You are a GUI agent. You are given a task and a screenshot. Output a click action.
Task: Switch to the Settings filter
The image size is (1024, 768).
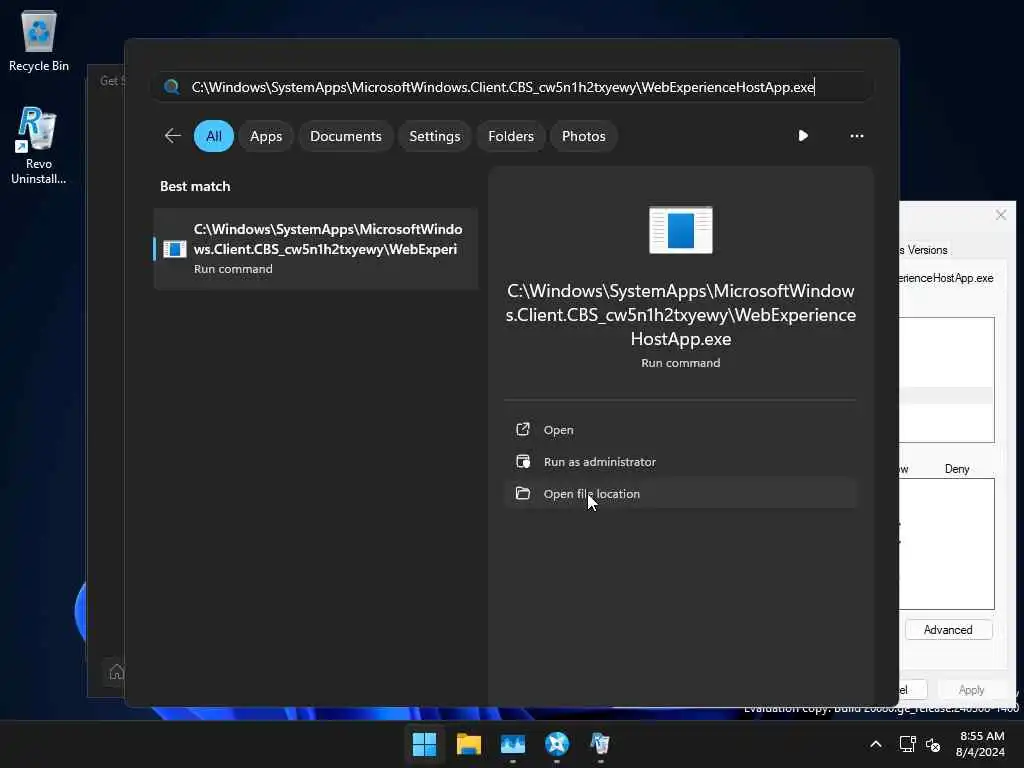[434, 136]
